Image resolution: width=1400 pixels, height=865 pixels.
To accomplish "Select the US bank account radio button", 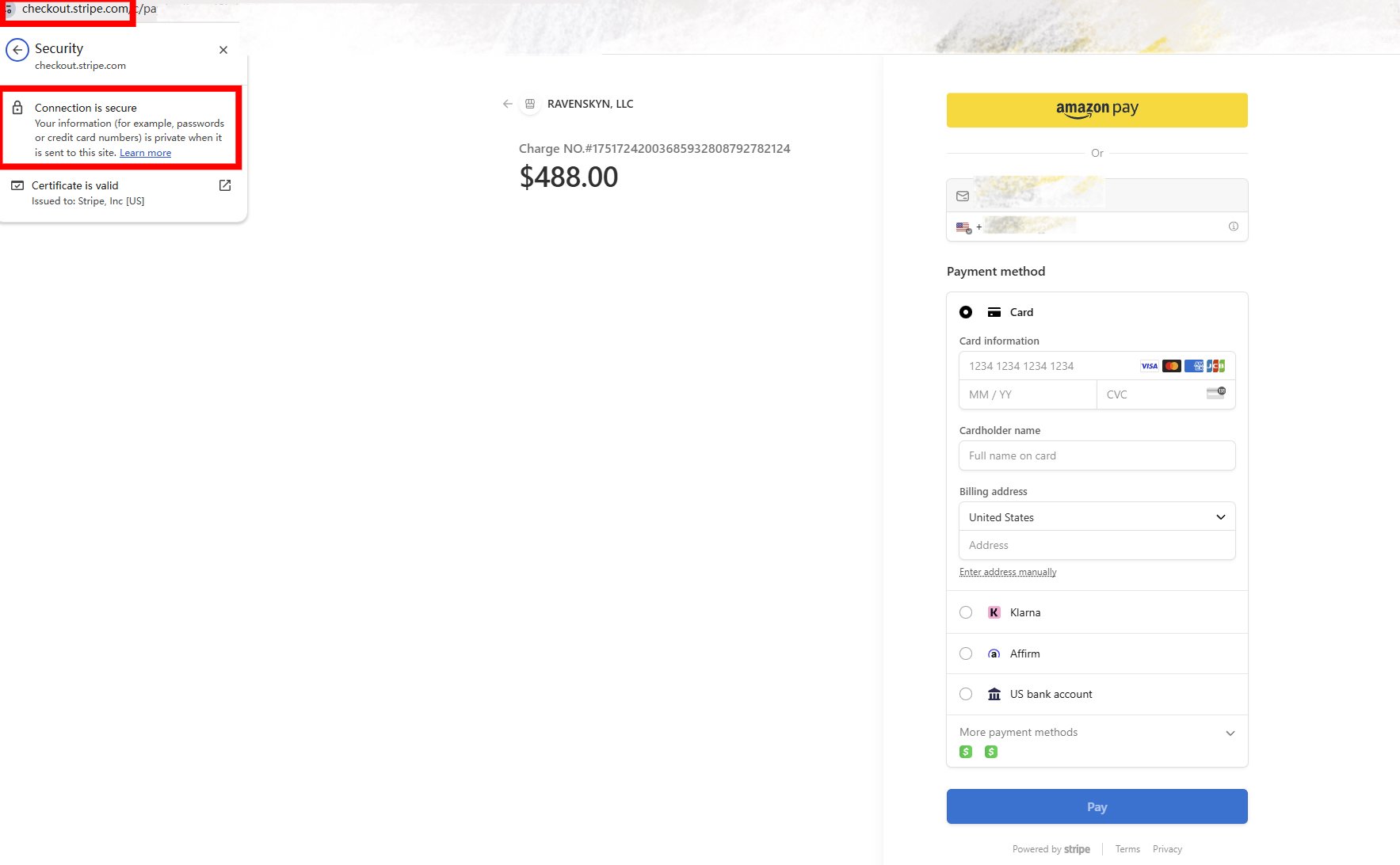I will 966,694.
